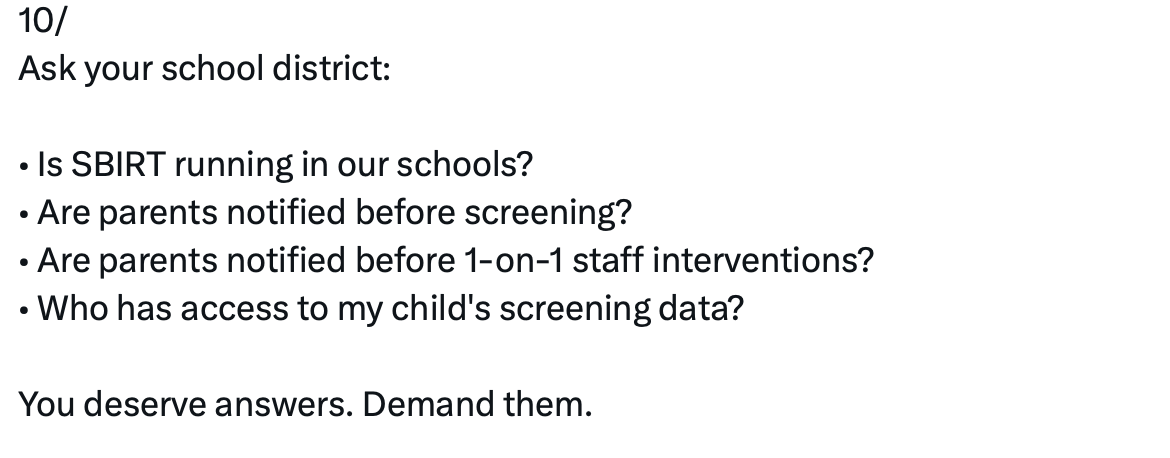Click the bullet before the 1-on-1 interventions question

click(x=24, y=261)
